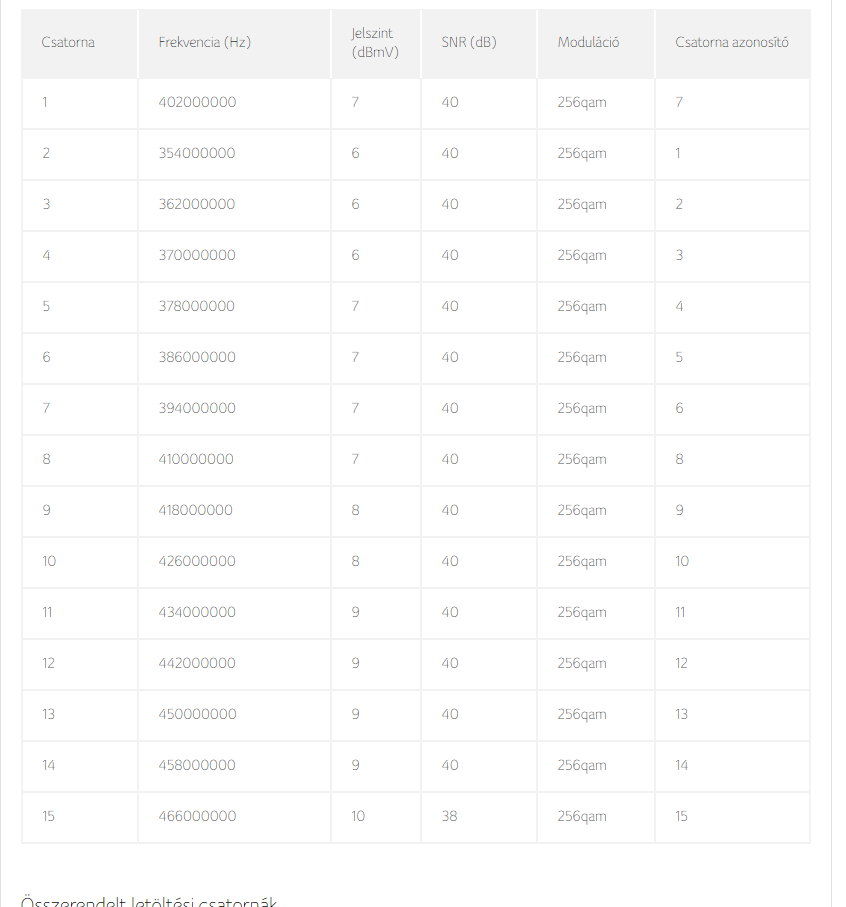Screen dimensions: 846x907
Task: Click the Összerendelt letöltési csatornák heading
Action: [x=148, y=901]
